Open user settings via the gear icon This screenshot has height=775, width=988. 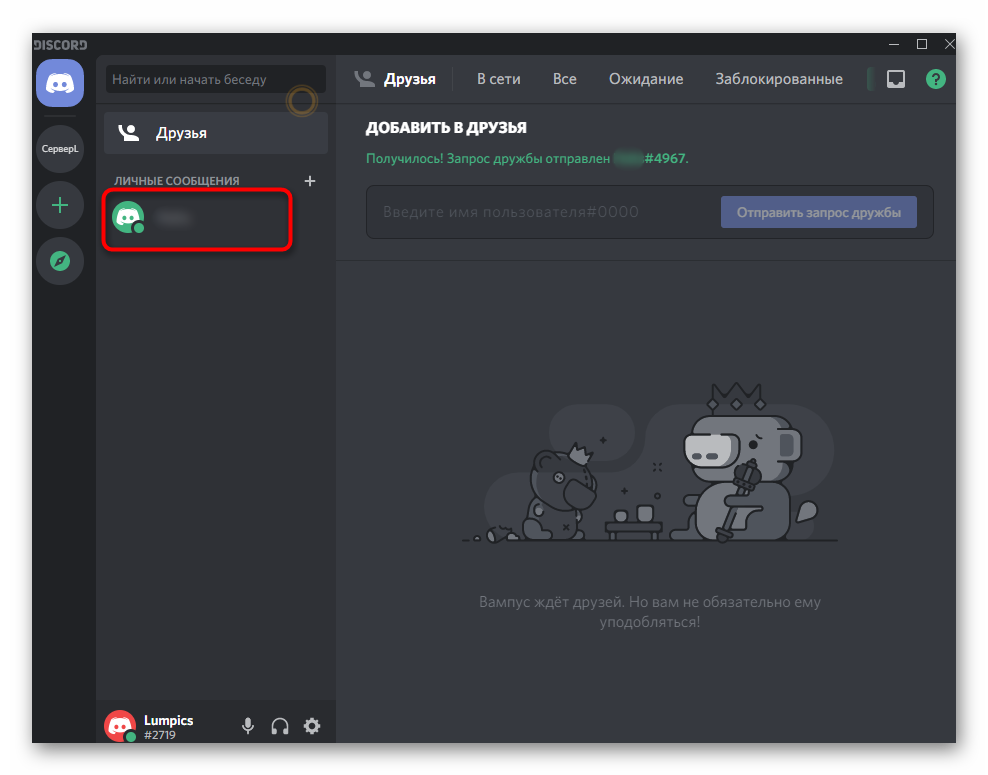coord(312,726)
